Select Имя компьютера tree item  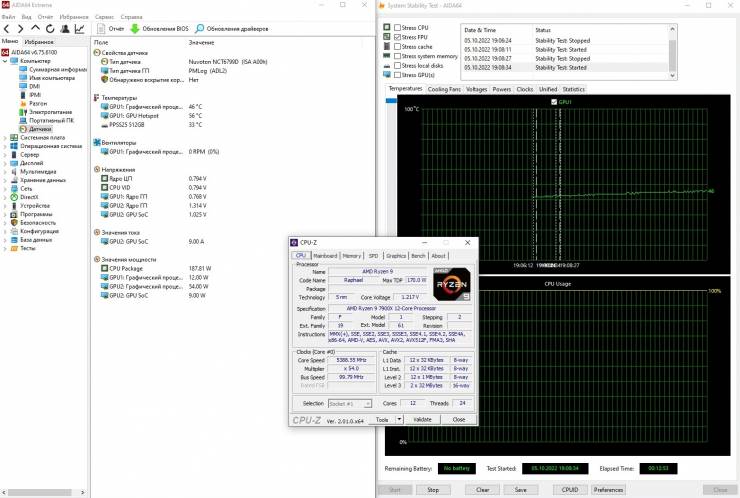[x=47, y=78]
